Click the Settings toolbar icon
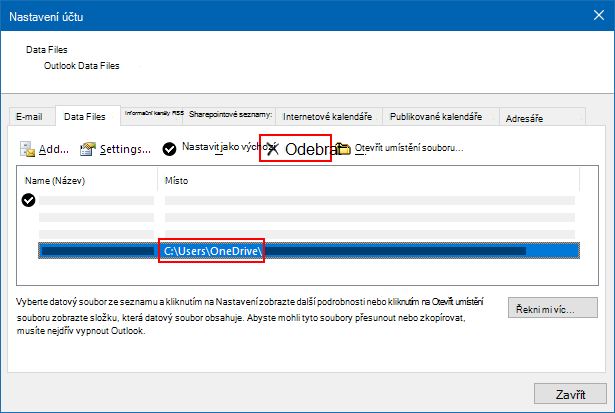This screenshot has width=615, height=413. tap(87, 149)
